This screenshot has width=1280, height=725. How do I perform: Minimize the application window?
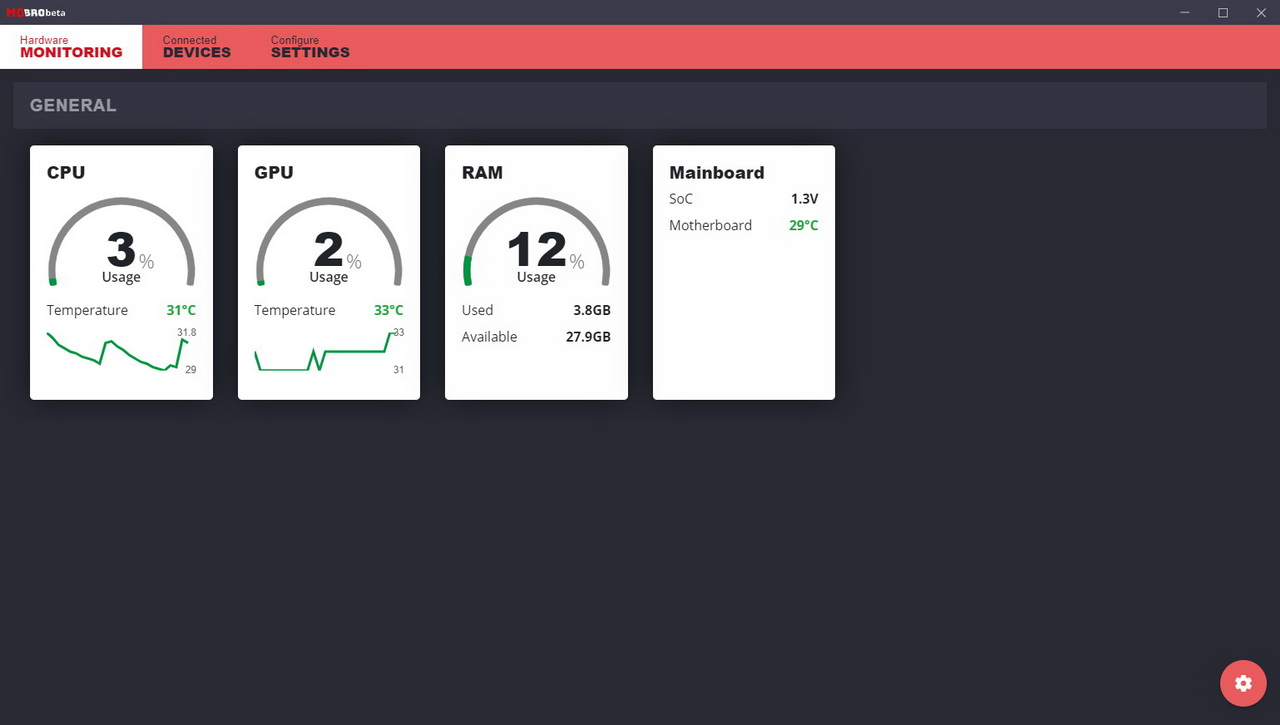click(x=1185, y=12)
